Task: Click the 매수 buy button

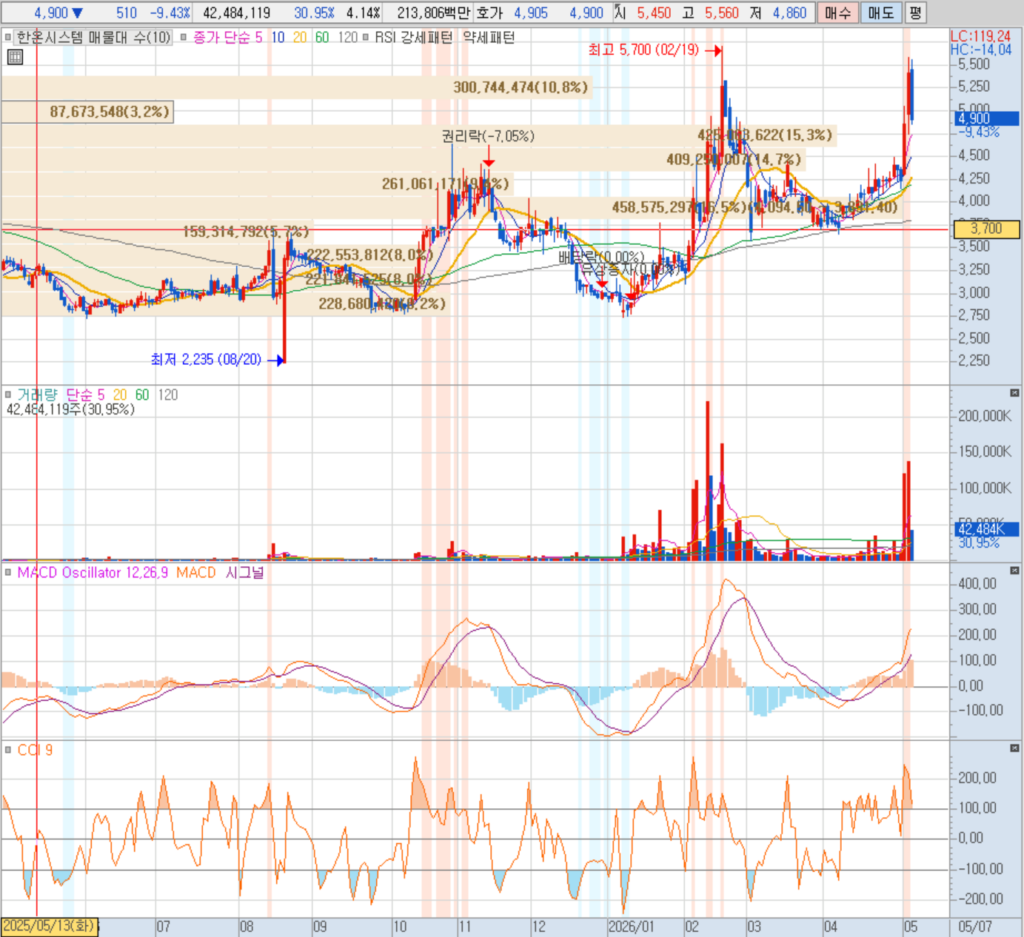Action: (x=838, y=13)
